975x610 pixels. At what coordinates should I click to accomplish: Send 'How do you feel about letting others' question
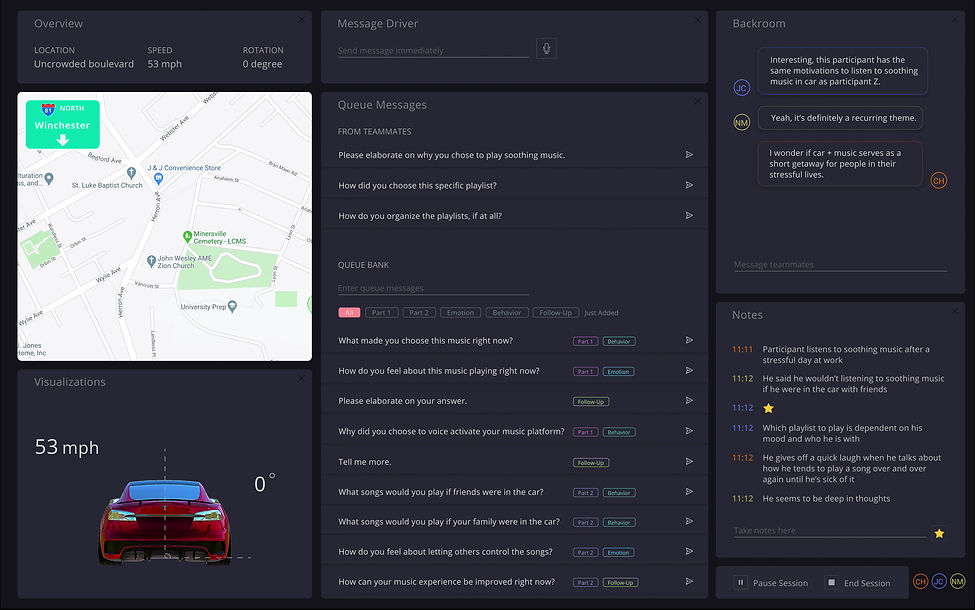pos(689,551)
